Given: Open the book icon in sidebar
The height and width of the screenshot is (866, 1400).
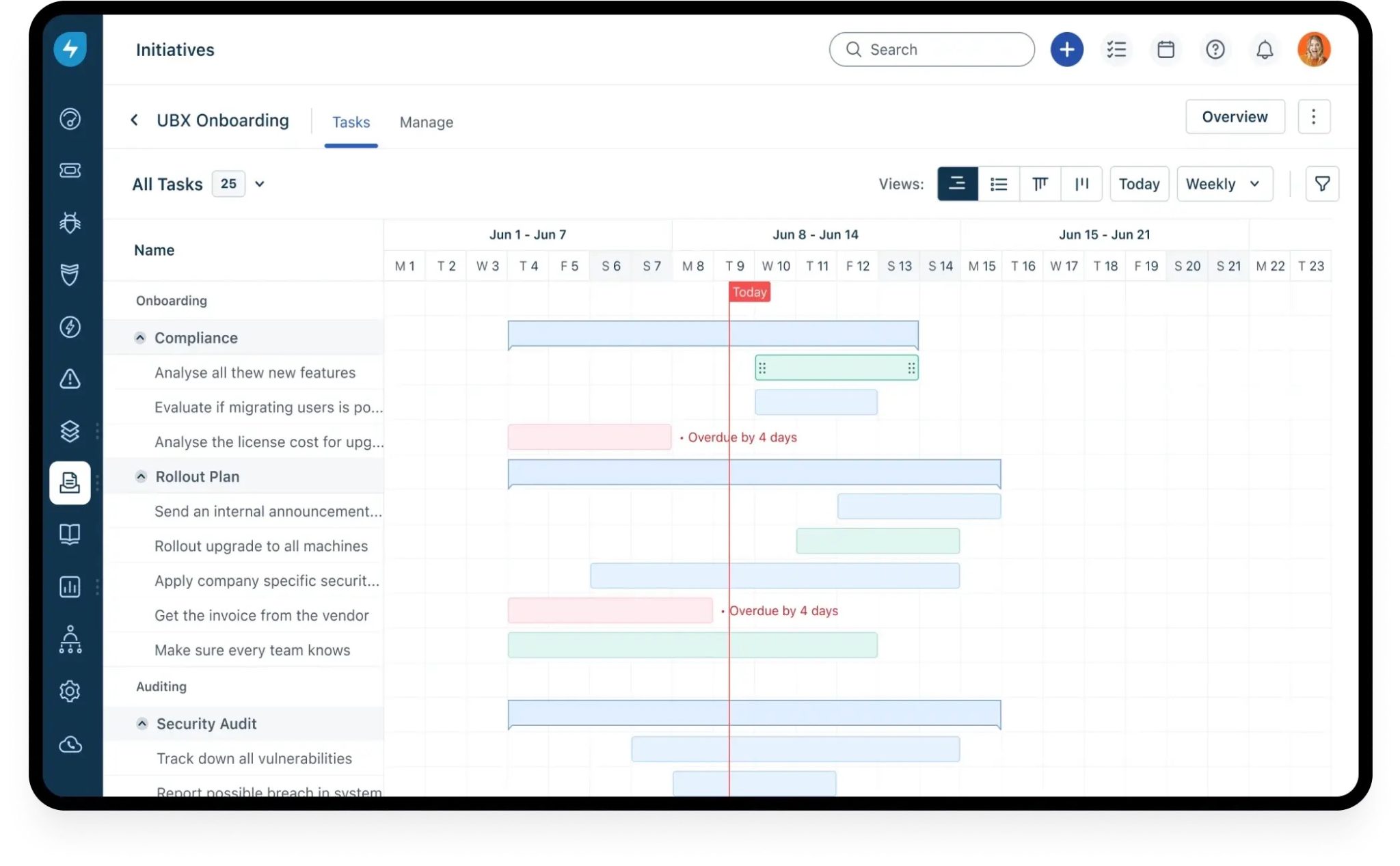Looking at the screenshot, I should (x=70, y=534).
